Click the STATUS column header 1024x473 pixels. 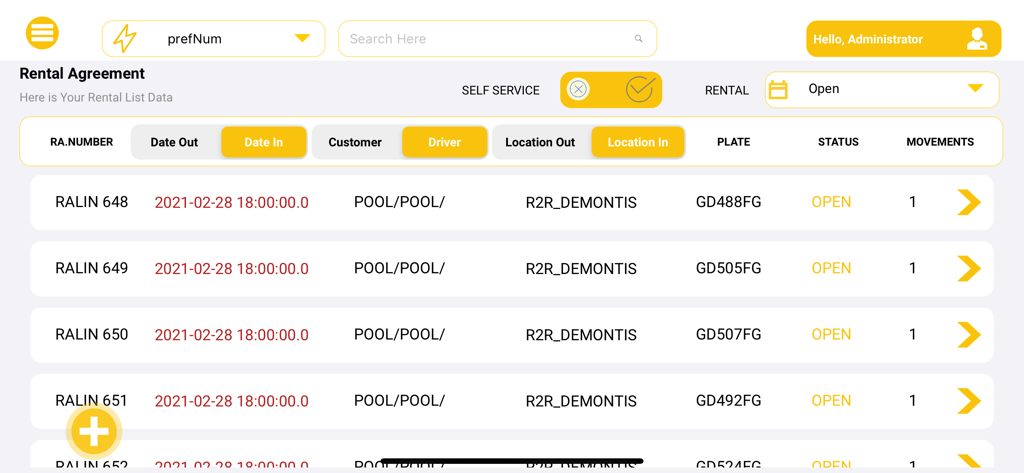(838, 142)
